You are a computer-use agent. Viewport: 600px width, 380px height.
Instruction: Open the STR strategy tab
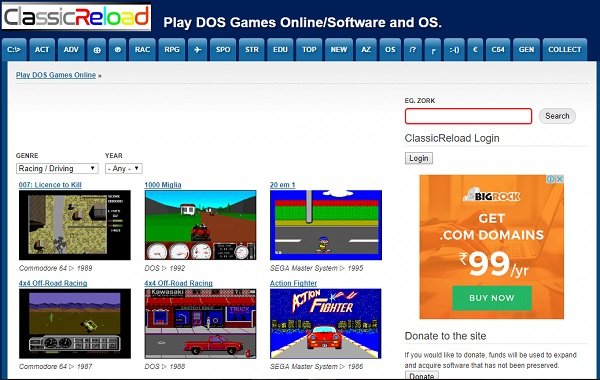(252, 50)
